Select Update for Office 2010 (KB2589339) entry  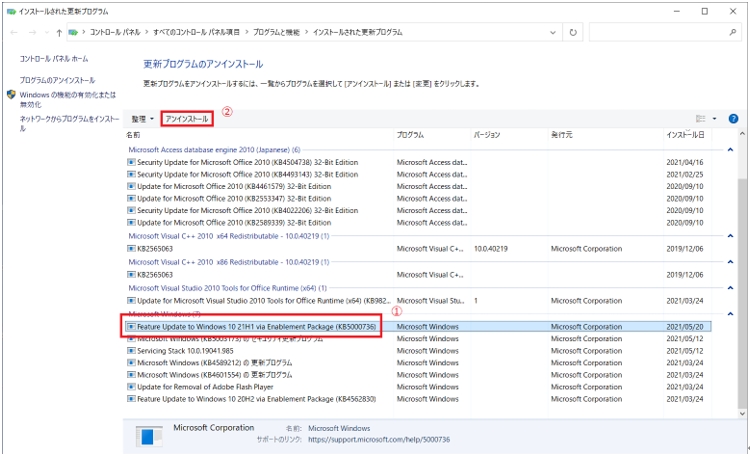[418, 222]
